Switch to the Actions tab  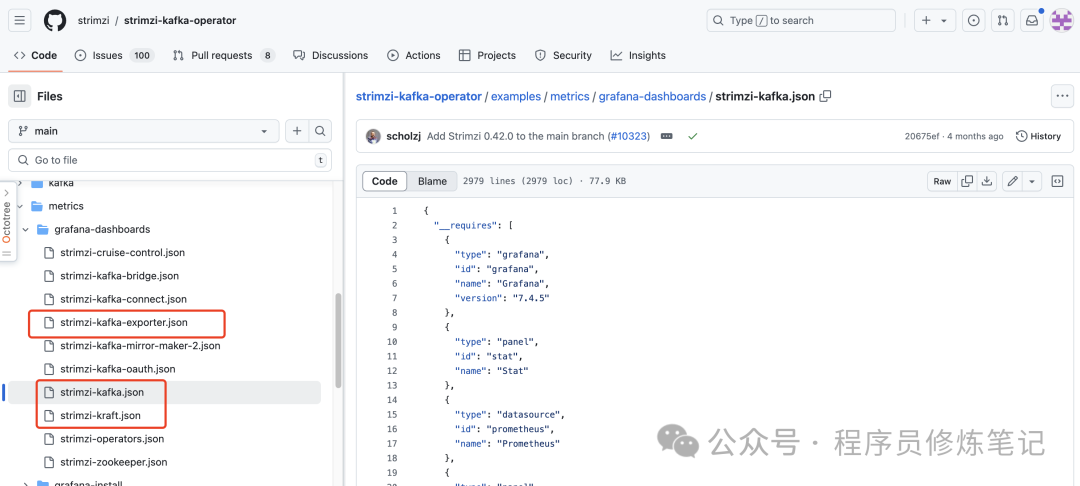(x=414, y=55)
